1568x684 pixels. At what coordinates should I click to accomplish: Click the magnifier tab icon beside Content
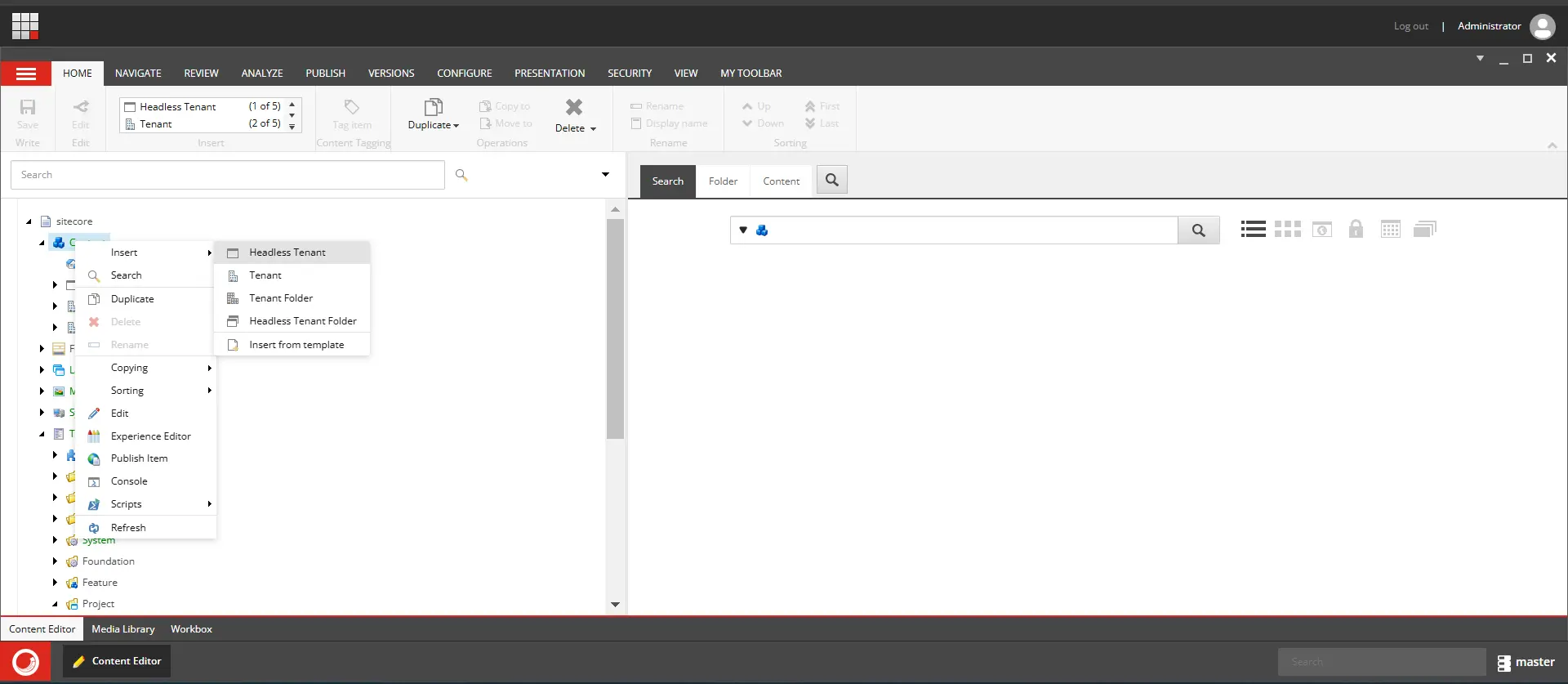(x=831, y=180)
